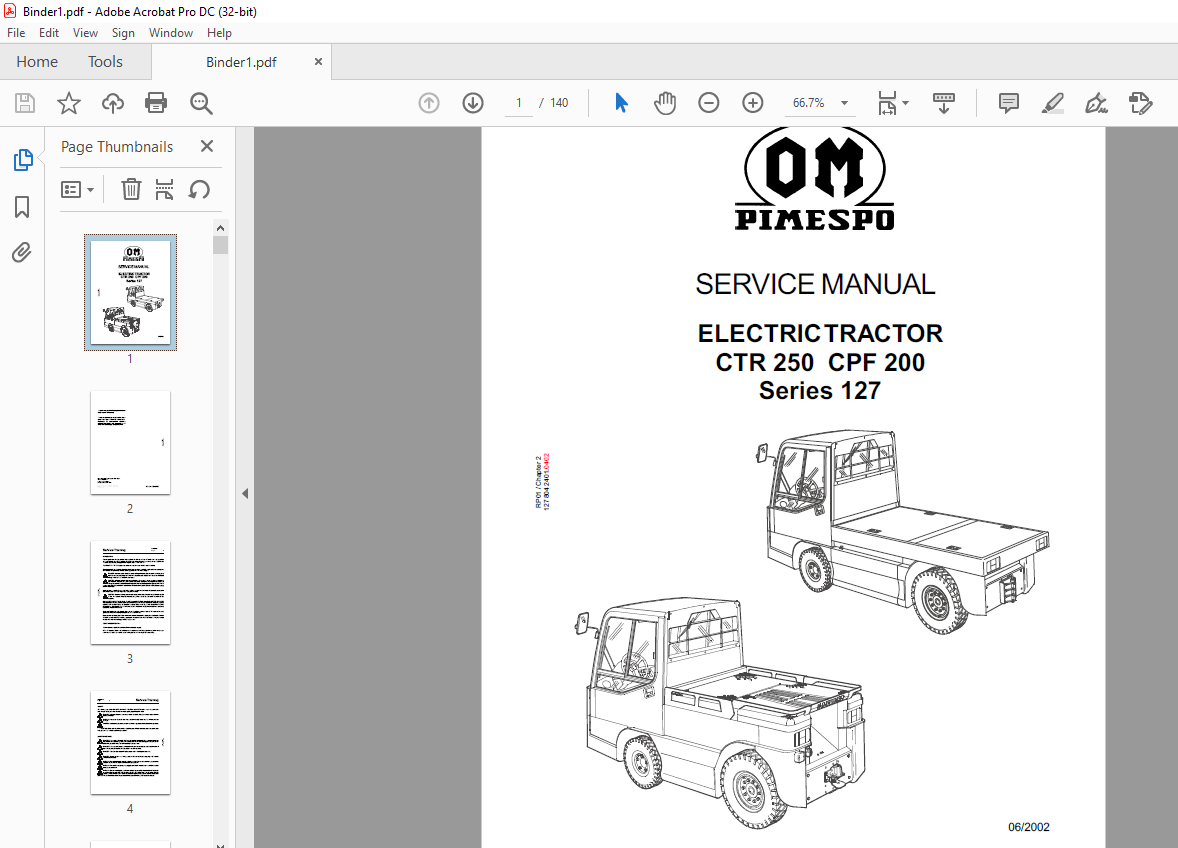Open the File menu
The image size is (1178, 848).
(16, 33)
